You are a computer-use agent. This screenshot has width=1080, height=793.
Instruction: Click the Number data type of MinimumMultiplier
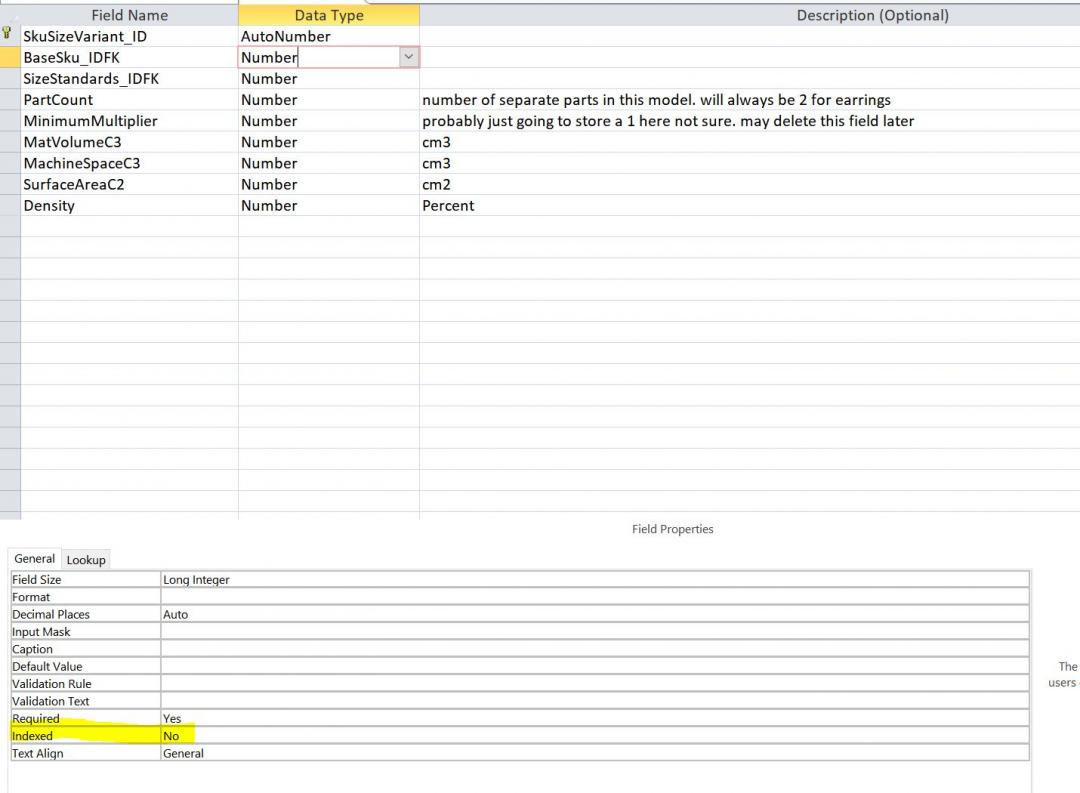point(329,121)
